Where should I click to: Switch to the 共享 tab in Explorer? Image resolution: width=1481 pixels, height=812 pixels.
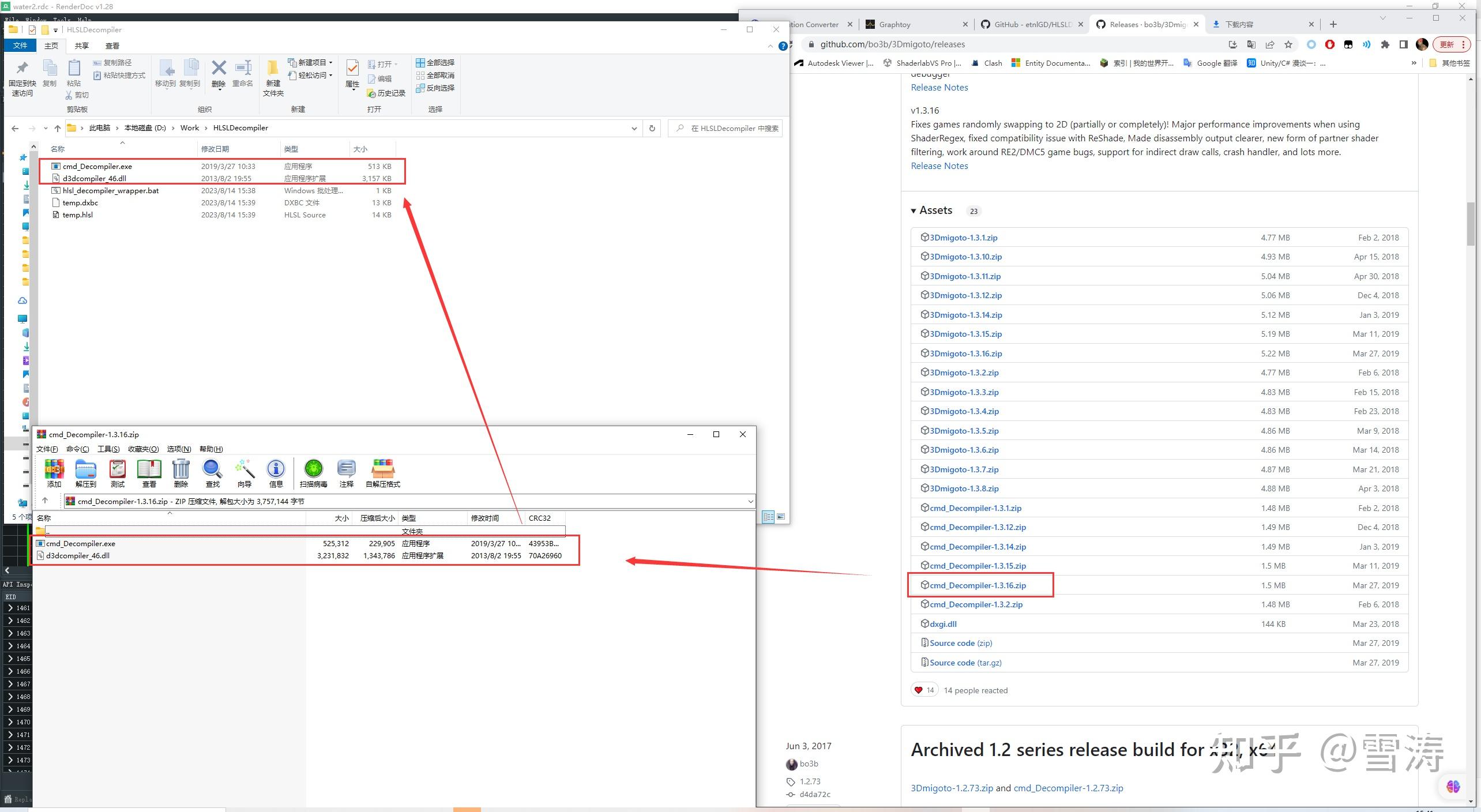tap(81, 46)
